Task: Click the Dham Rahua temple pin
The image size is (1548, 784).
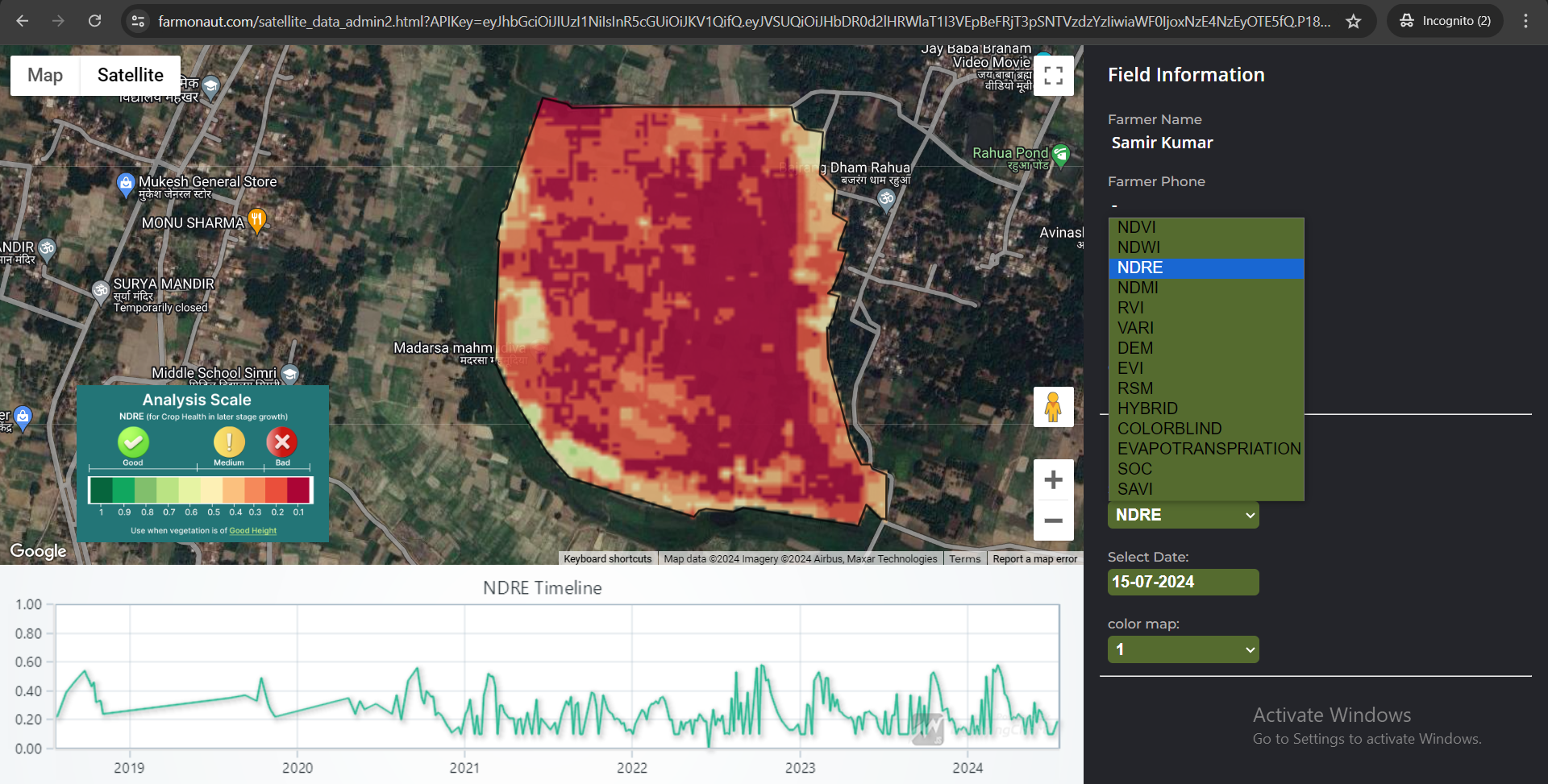Action: click(886, 199)
